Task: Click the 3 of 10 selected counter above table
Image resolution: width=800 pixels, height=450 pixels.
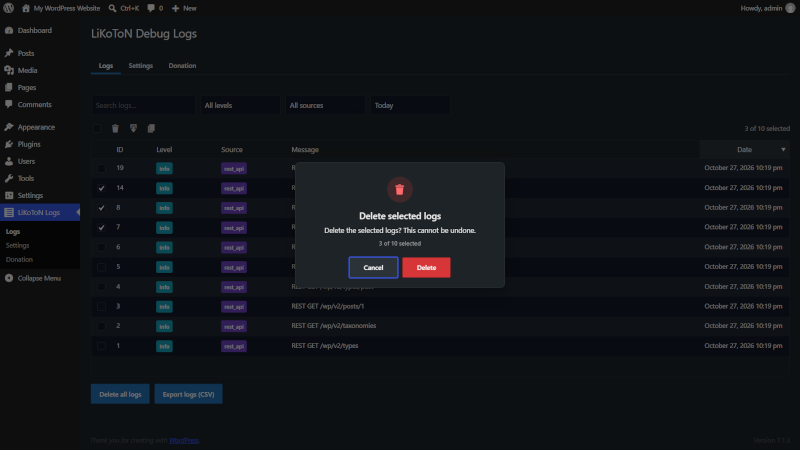Action: [767, 129]
